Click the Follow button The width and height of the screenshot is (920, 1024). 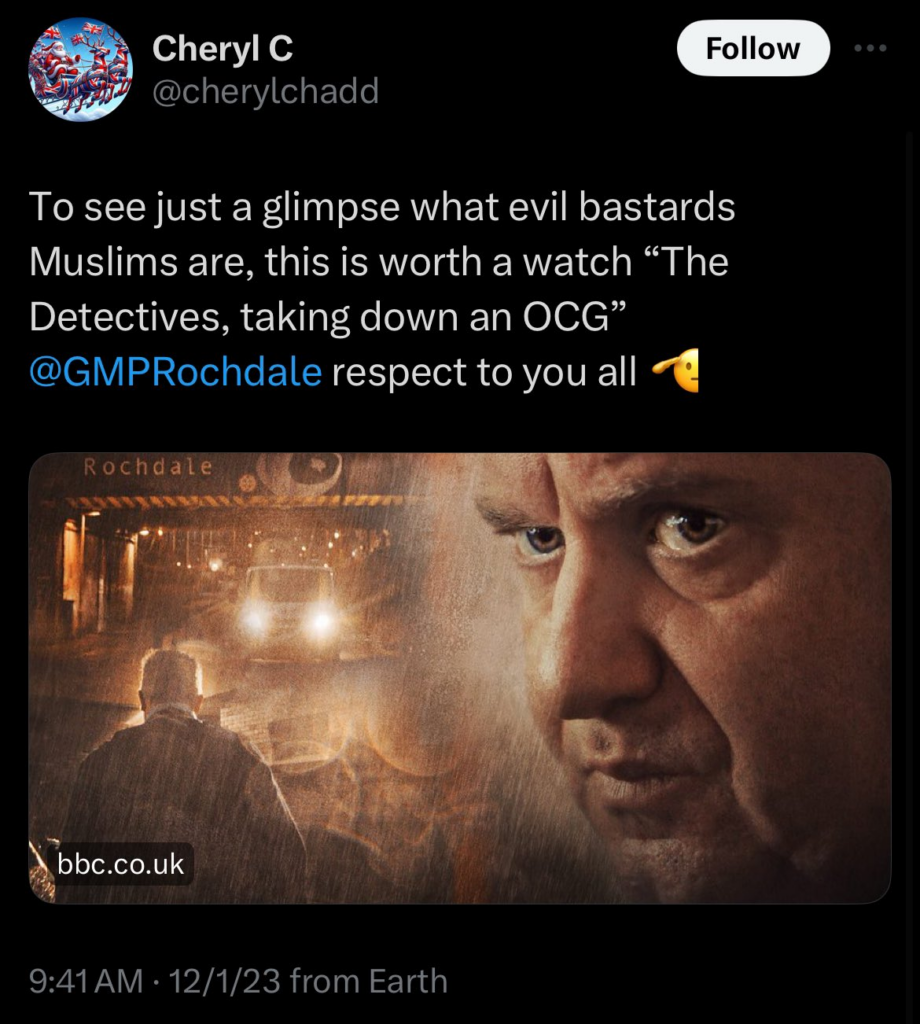(x=752, y=49)
